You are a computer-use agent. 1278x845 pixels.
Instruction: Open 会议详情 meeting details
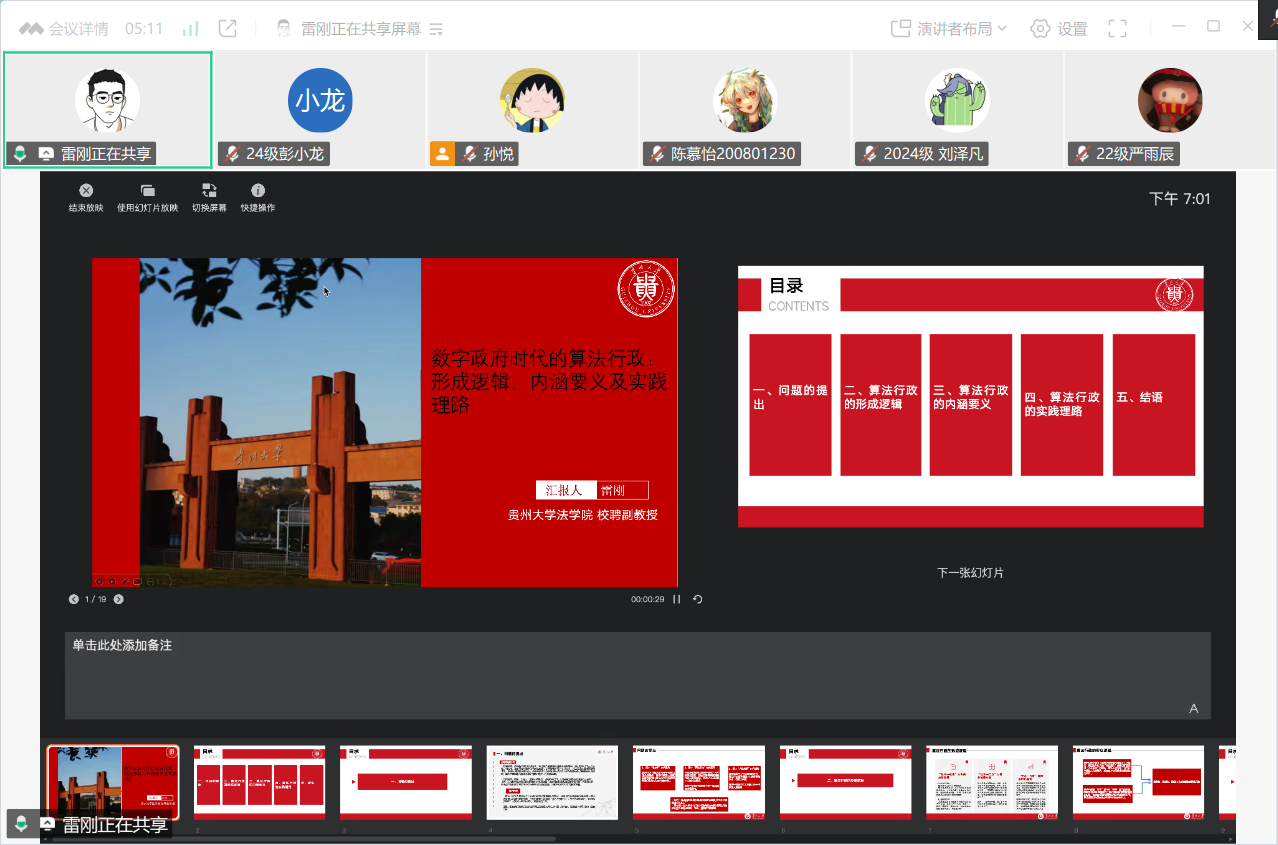(x=64, y=29)
